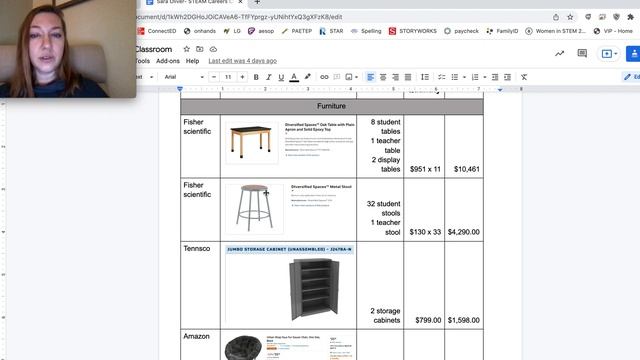Insert a link from the toolbar
The image size is (640, 360).
[x=324, y=77]
